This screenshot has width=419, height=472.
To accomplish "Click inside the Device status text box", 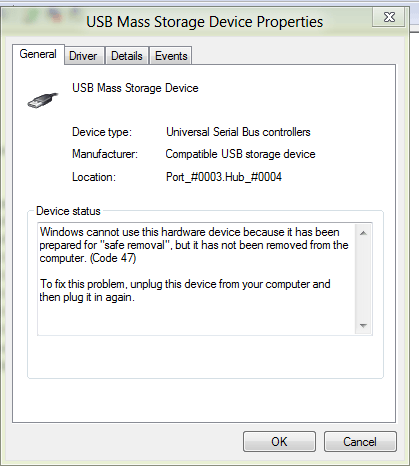I will coord(197,279).
